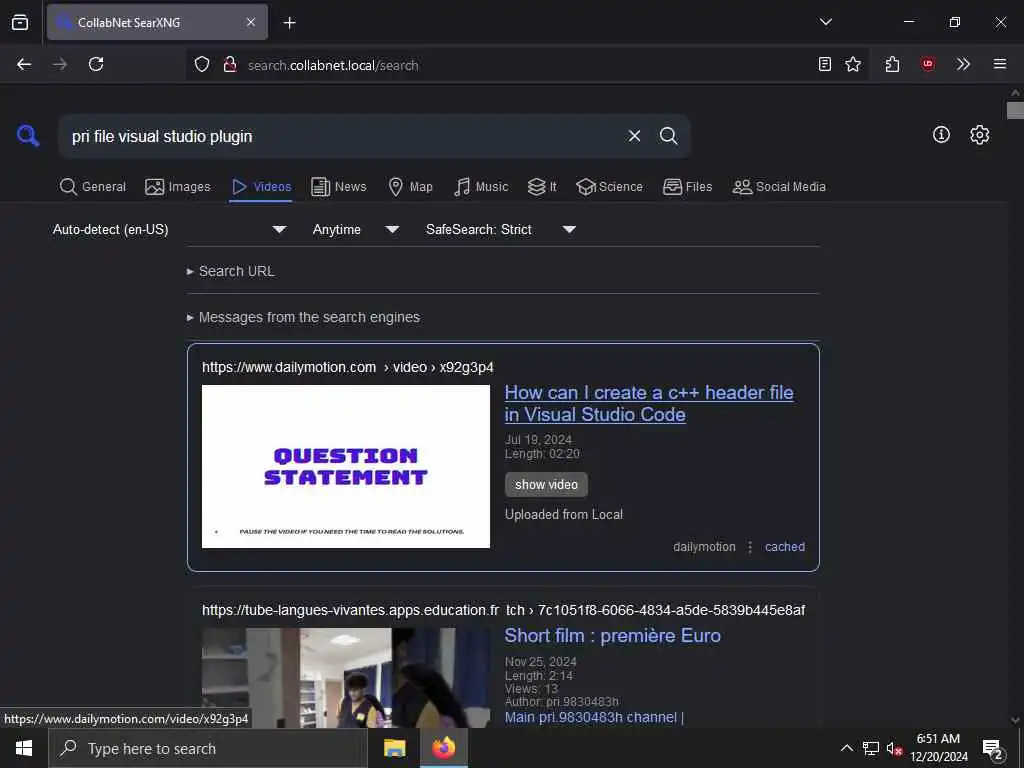Open tracking protection shield icon
Viewport: 1024px width, 768px height.
click(202, 64)
